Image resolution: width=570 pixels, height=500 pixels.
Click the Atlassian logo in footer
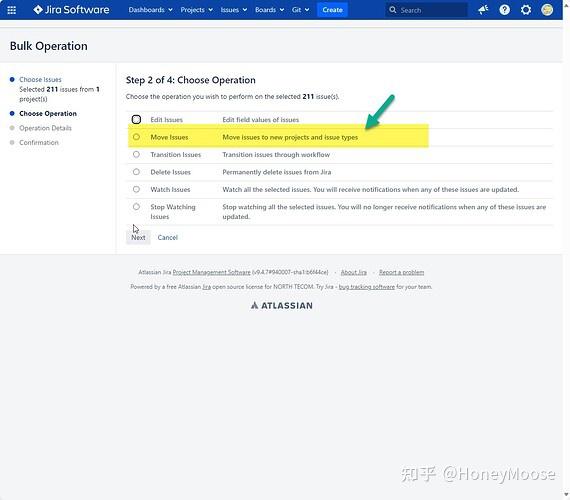pos(281,305)
